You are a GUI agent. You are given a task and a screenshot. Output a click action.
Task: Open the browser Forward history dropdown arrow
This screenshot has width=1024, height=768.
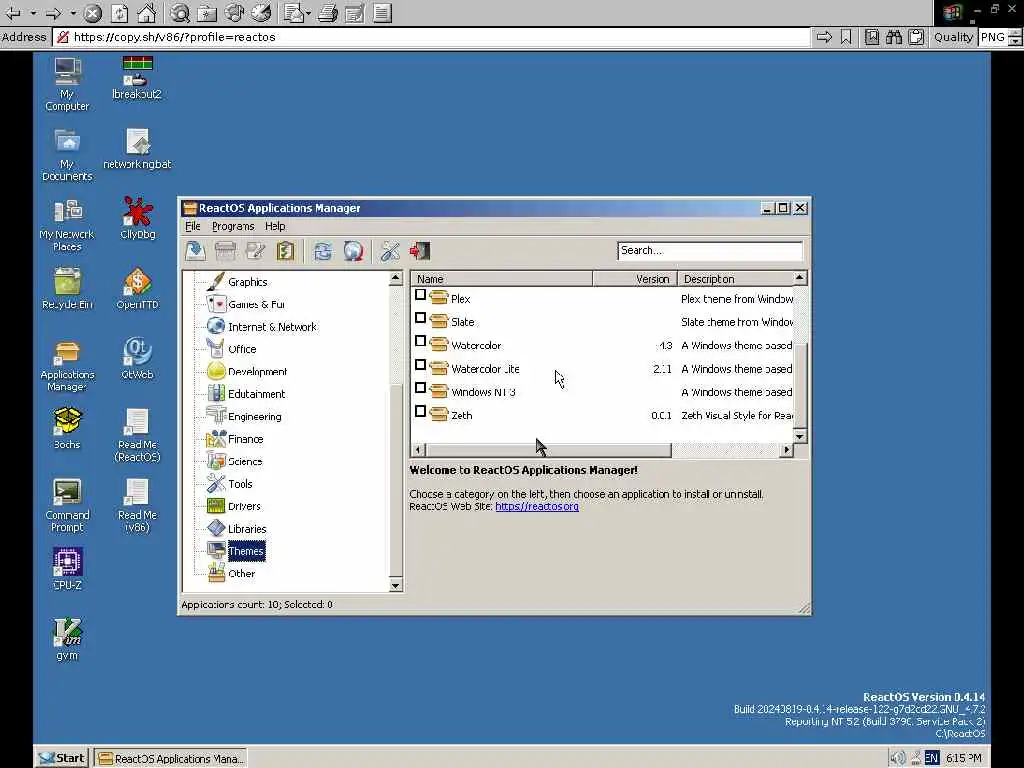coord(73,12)
